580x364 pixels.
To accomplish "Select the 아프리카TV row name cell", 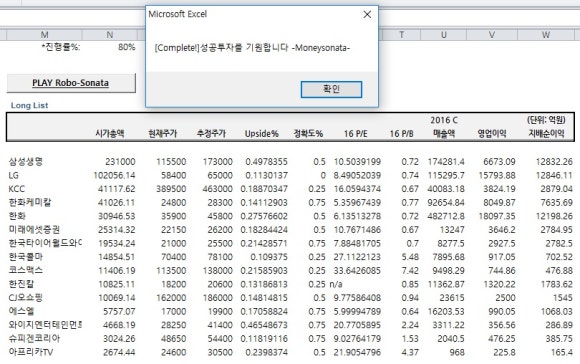I will pos(30,352).
